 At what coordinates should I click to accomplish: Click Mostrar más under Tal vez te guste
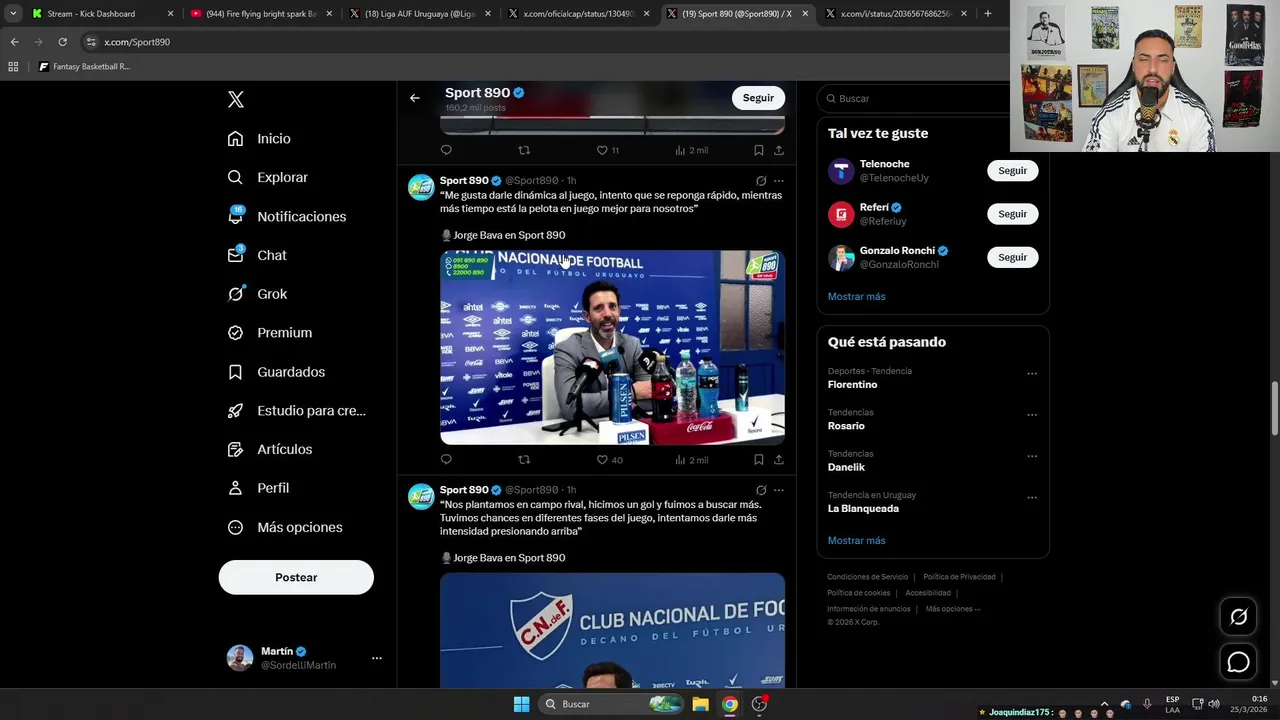(856, 296)
